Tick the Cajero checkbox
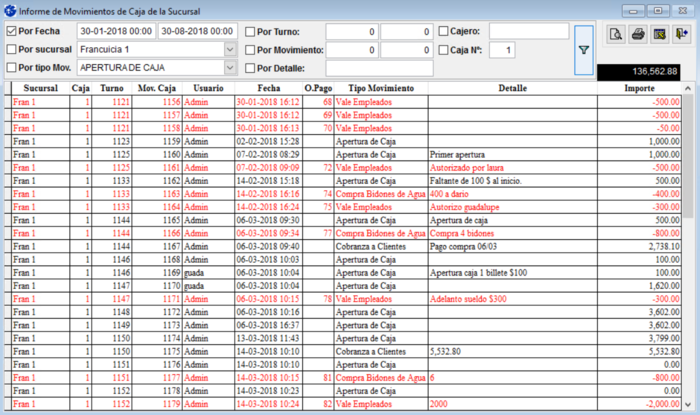The image size is (700, 415). tap(444, 31)
